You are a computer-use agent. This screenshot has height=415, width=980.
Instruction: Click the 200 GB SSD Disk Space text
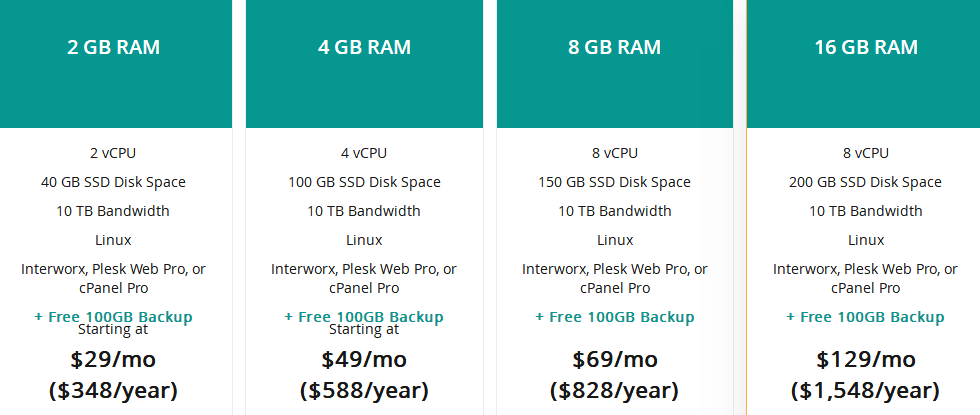point(865,182)
